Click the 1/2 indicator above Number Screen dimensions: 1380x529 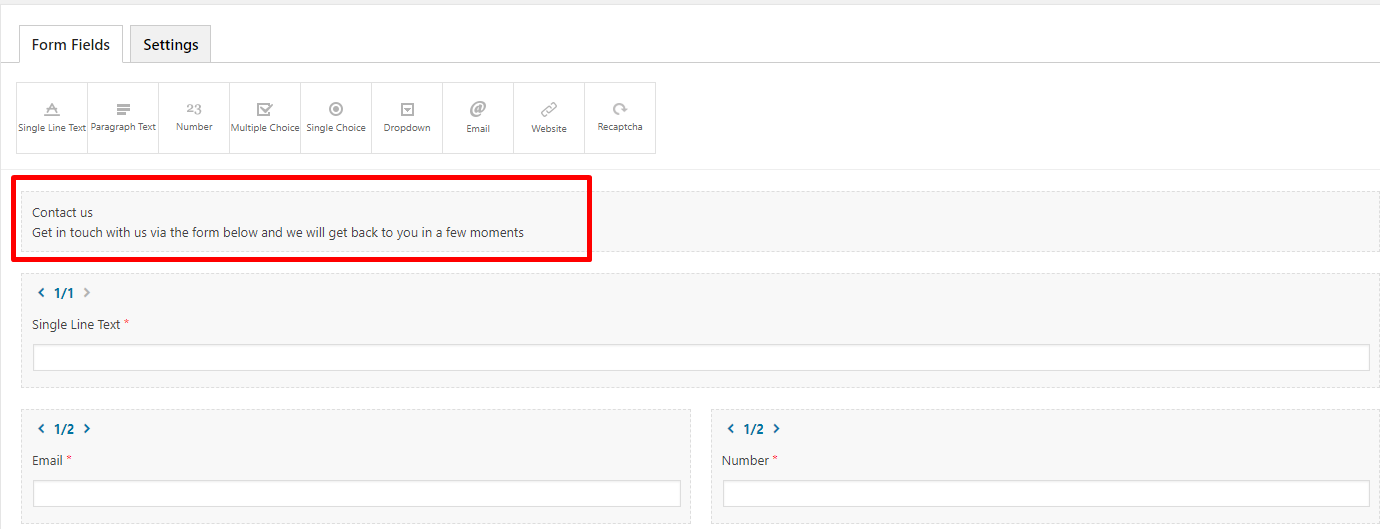point(754,429)
